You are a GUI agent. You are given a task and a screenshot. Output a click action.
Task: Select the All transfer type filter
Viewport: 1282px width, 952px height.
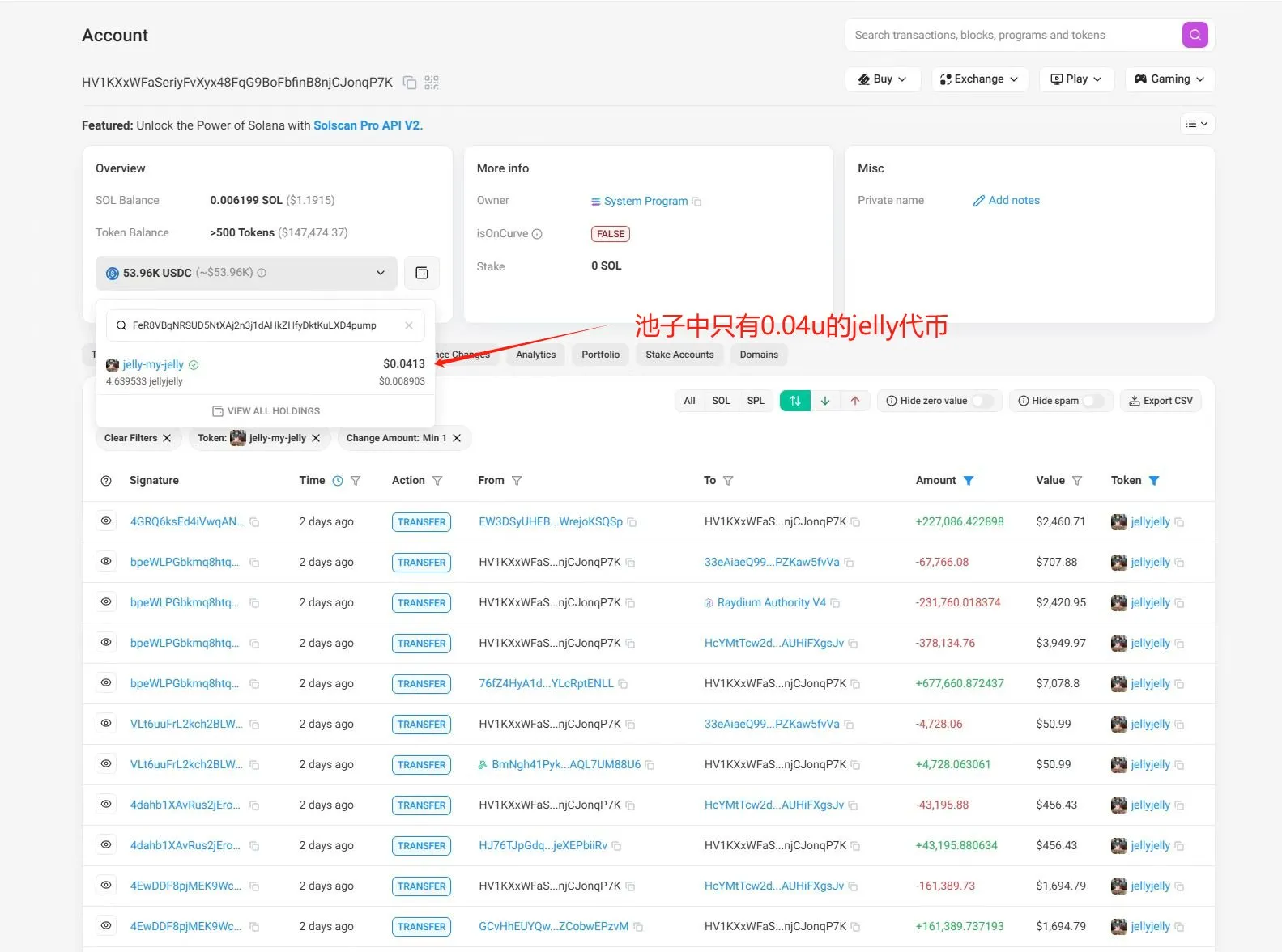(689, 401)
